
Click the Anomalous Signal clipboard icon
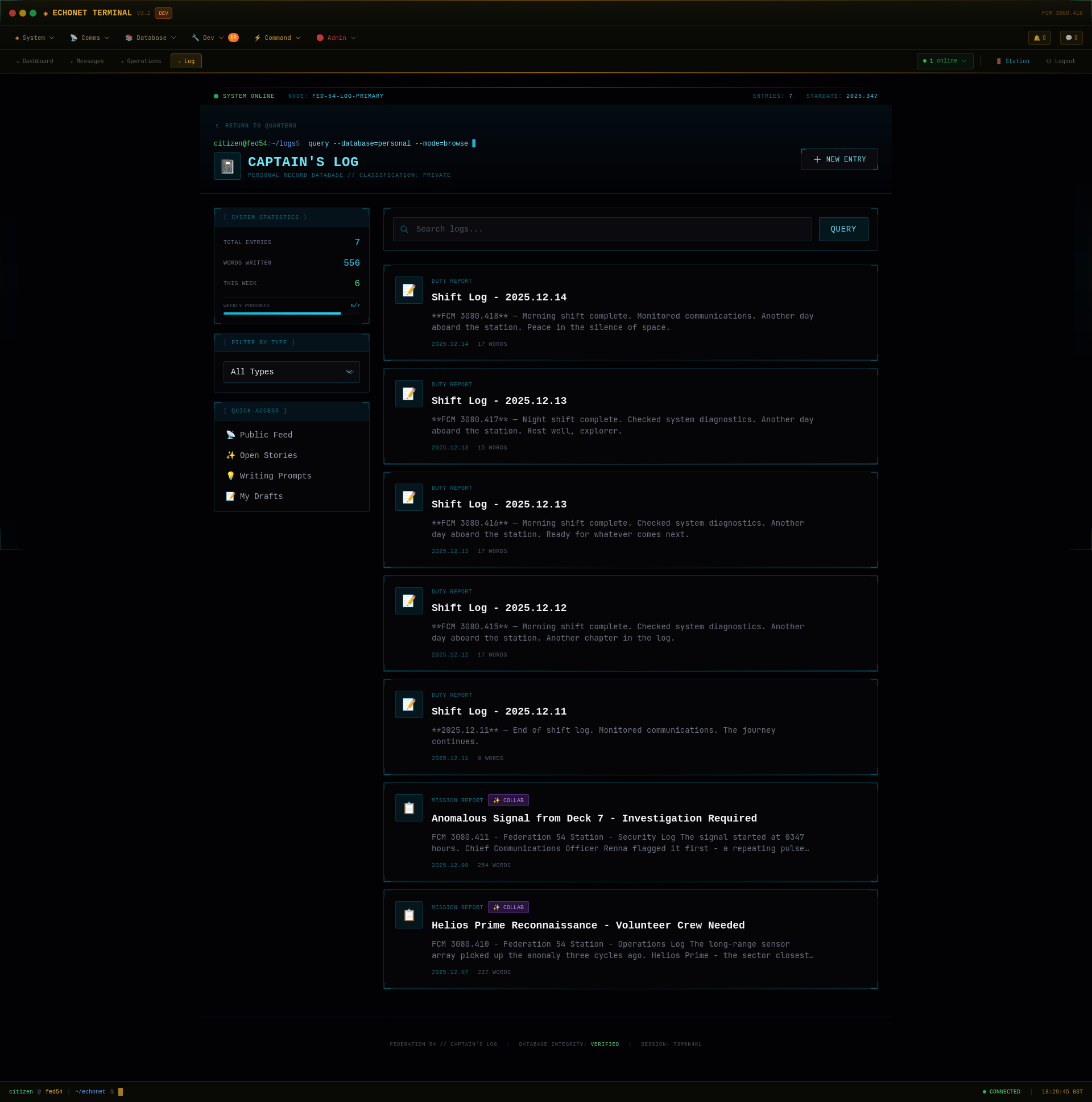point(408,808)
